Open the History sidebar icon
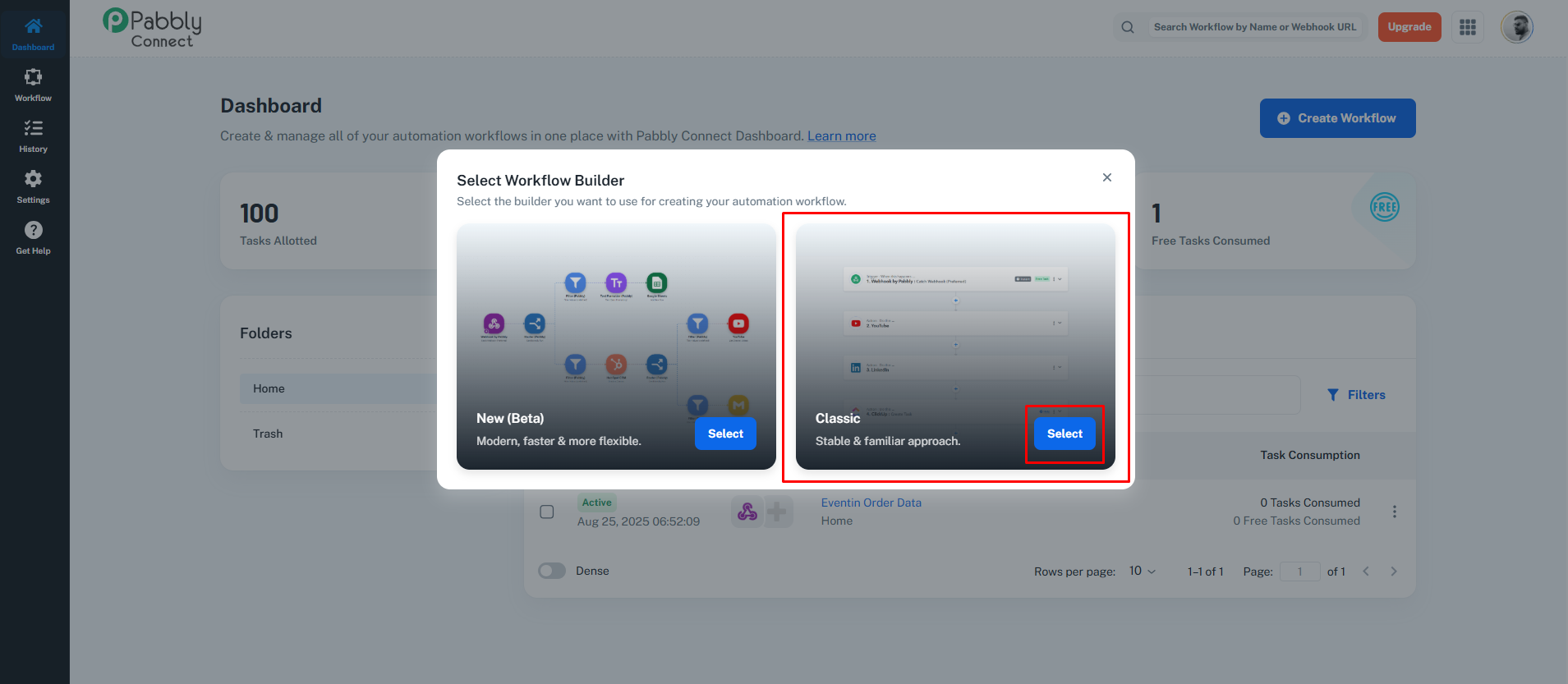Image resolution: width=1568 pixels, height=684 pixels. click(x=33, y=128)
